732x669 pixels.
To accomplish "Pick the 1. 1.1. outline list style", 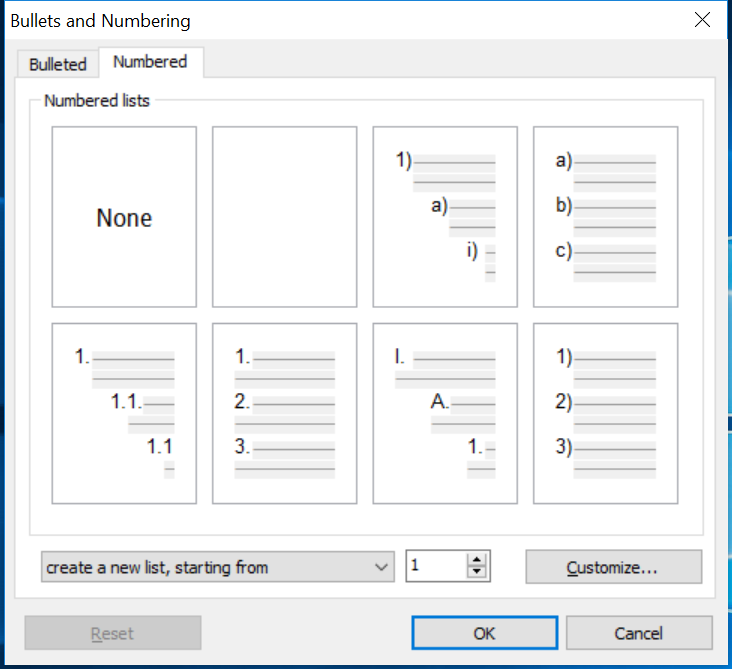I will click(x=124, y=413).
